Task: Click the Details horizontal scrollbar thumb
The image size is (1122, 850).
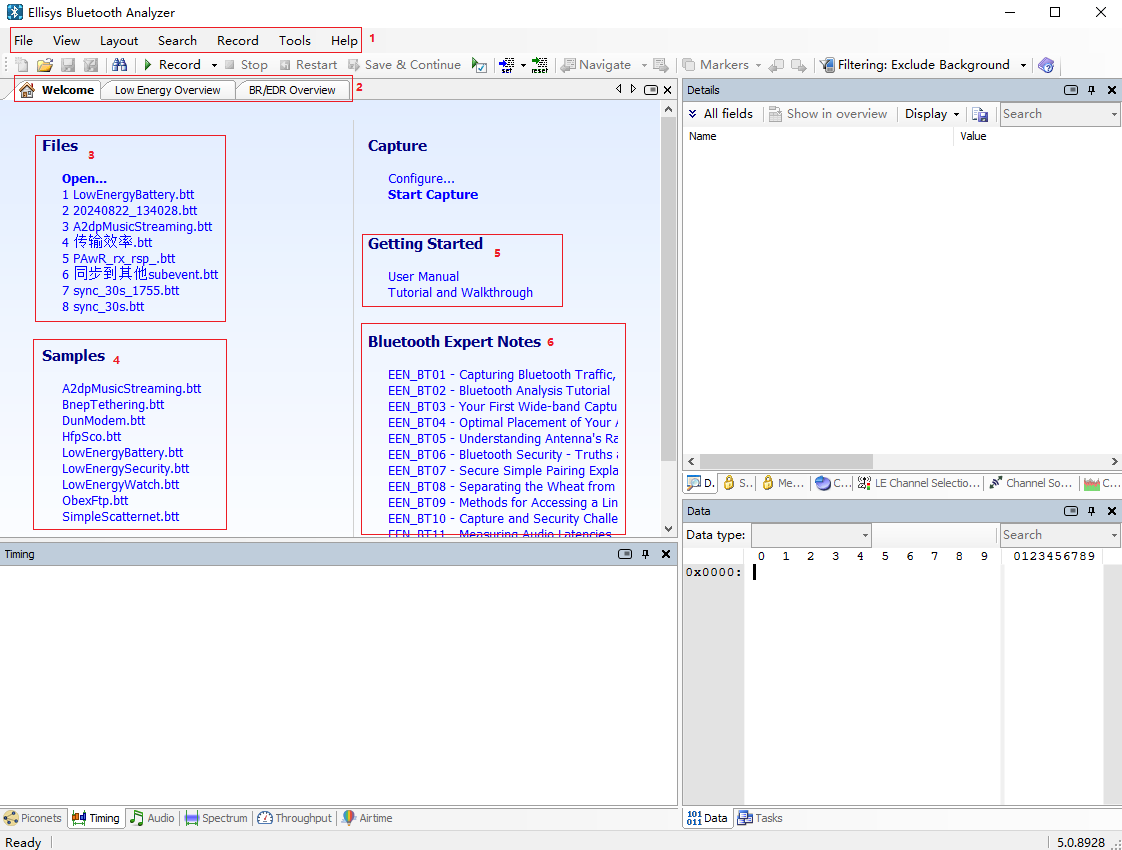Action: coord(786,461)
